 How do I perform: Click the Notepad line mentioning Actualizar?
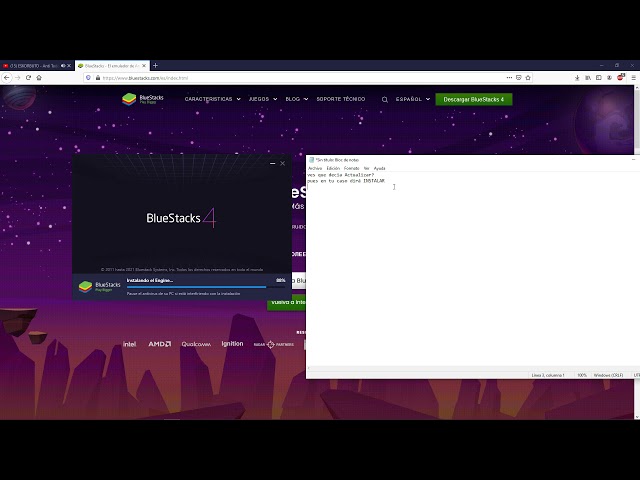tap(340, 175)
